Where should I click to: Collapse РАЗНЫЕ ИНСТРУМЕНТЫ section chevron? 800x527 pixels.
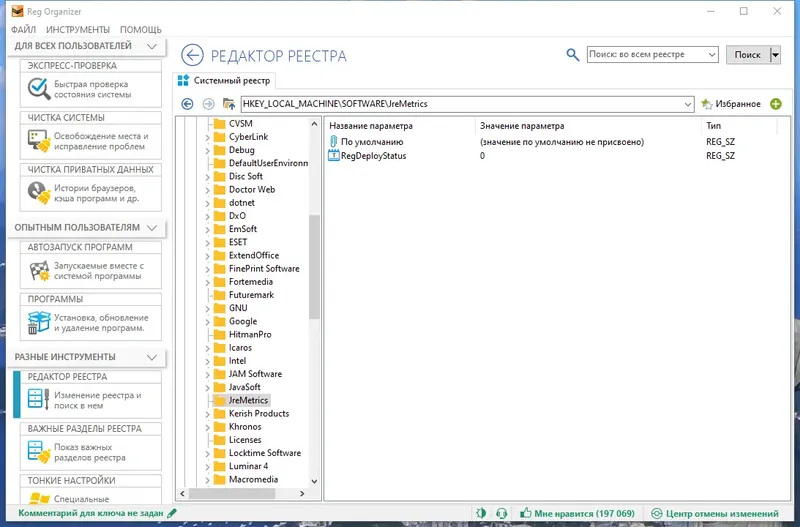click(x=152, y=357)
